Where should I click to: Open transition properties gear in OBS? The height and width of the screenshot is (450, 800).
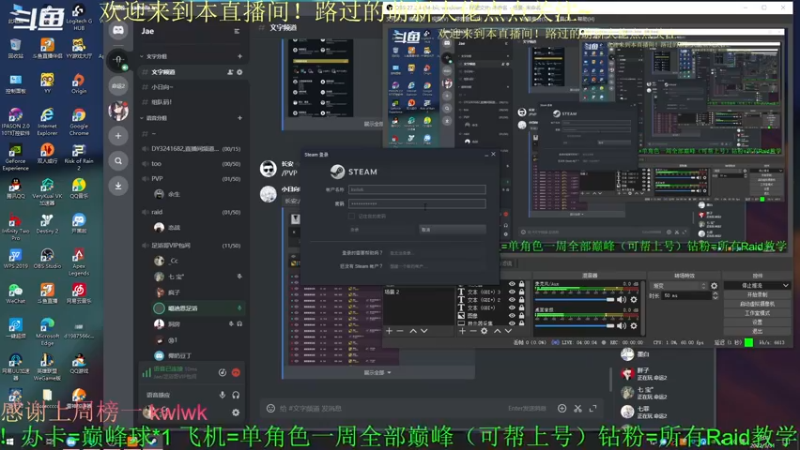click(714, 286)
